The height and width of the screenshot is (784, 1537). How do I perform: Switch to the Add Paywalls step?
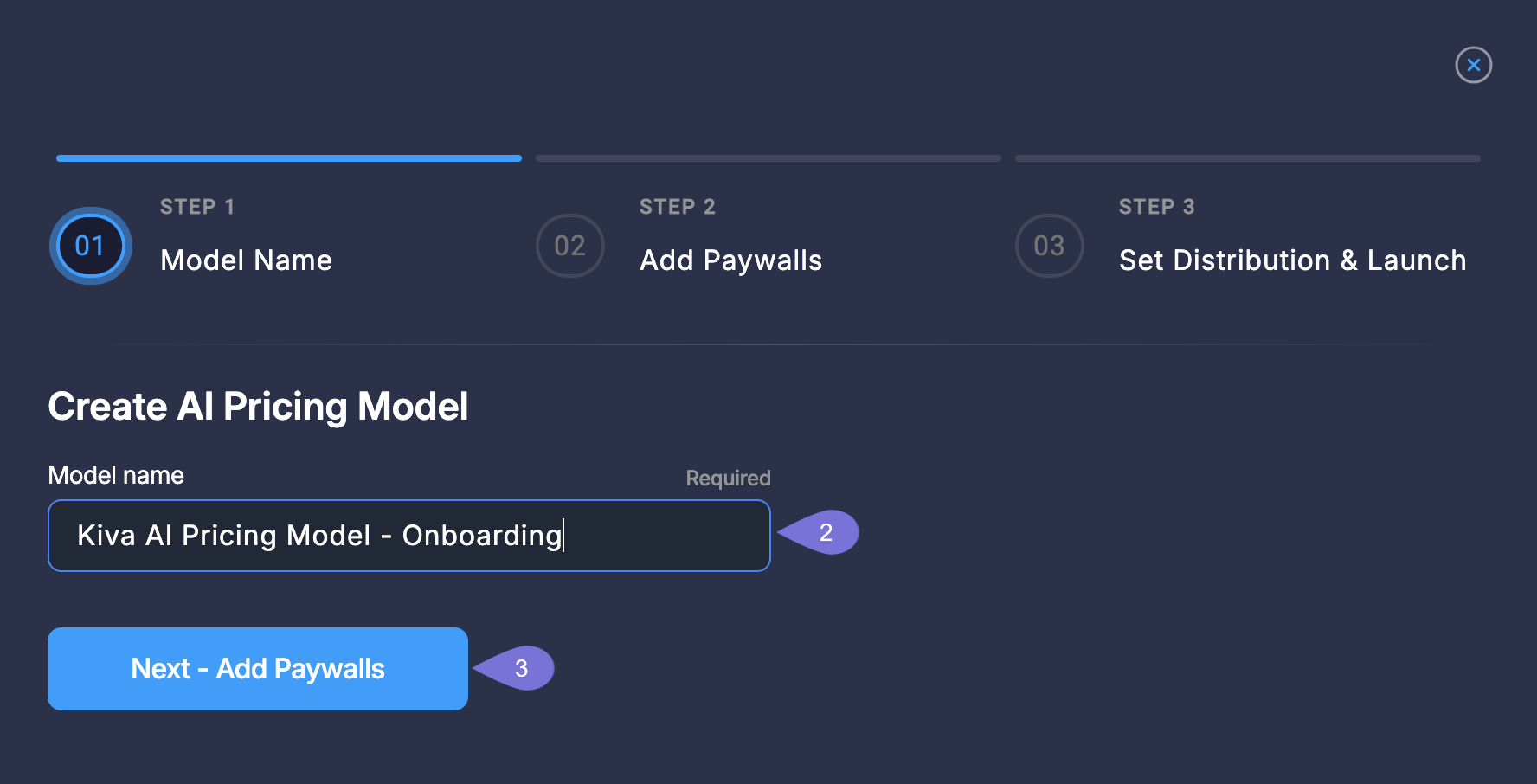point(730,260)
